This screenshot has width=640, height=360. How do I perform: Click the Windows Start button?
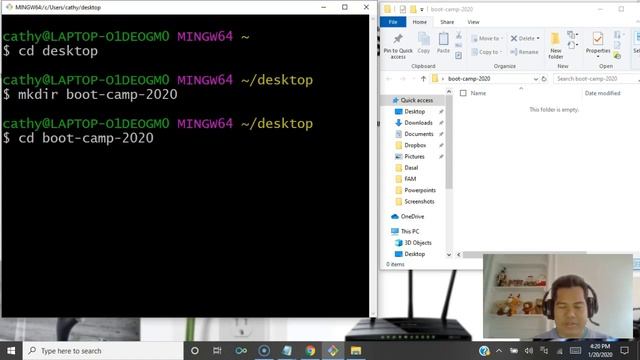11,351
